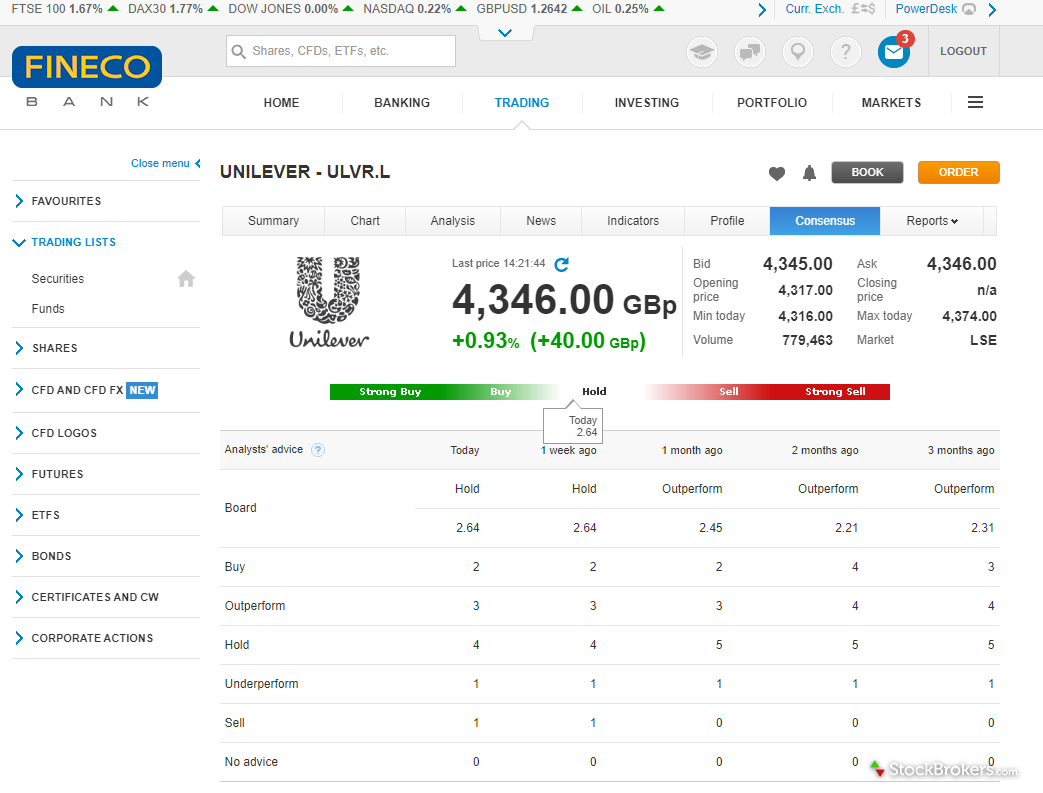
Task: Open the Banking navigation menu
Action: 402,102
